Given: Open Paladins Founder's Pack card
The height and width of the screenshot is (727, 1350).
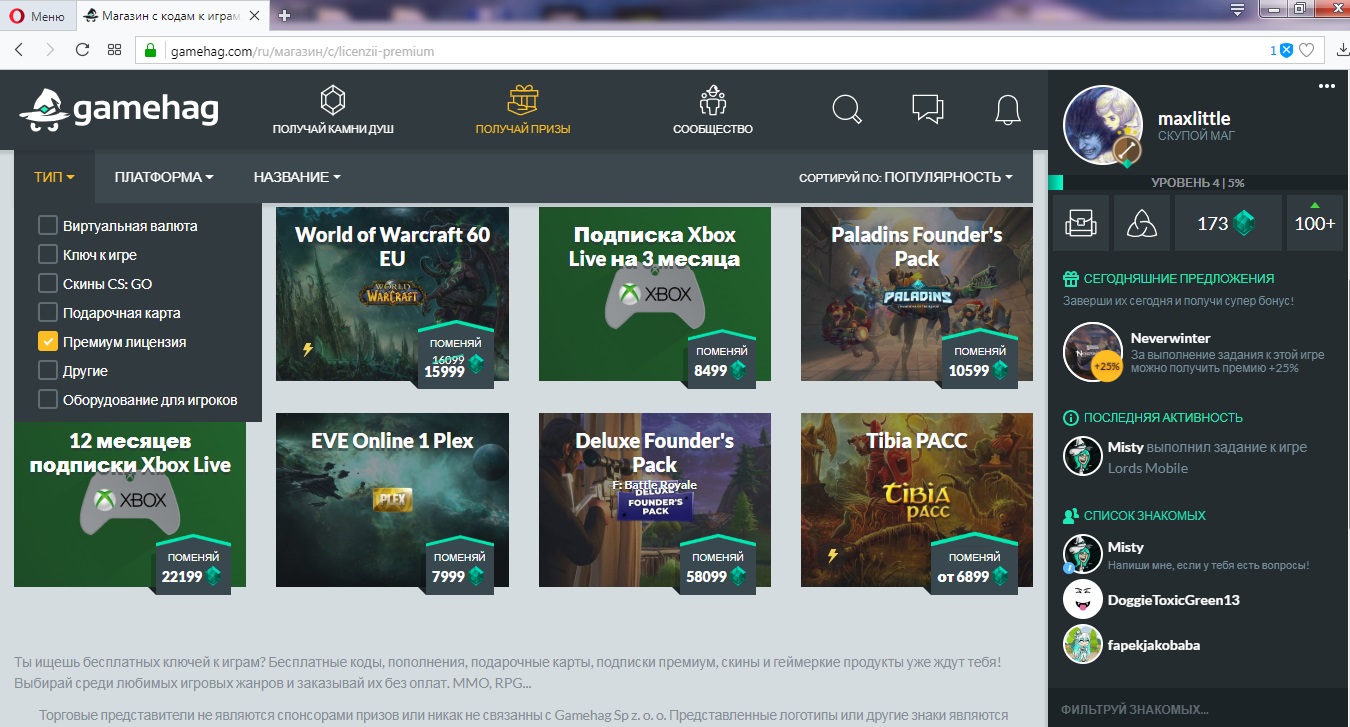Looking at the screenshot, I should (x=917, y=294).
